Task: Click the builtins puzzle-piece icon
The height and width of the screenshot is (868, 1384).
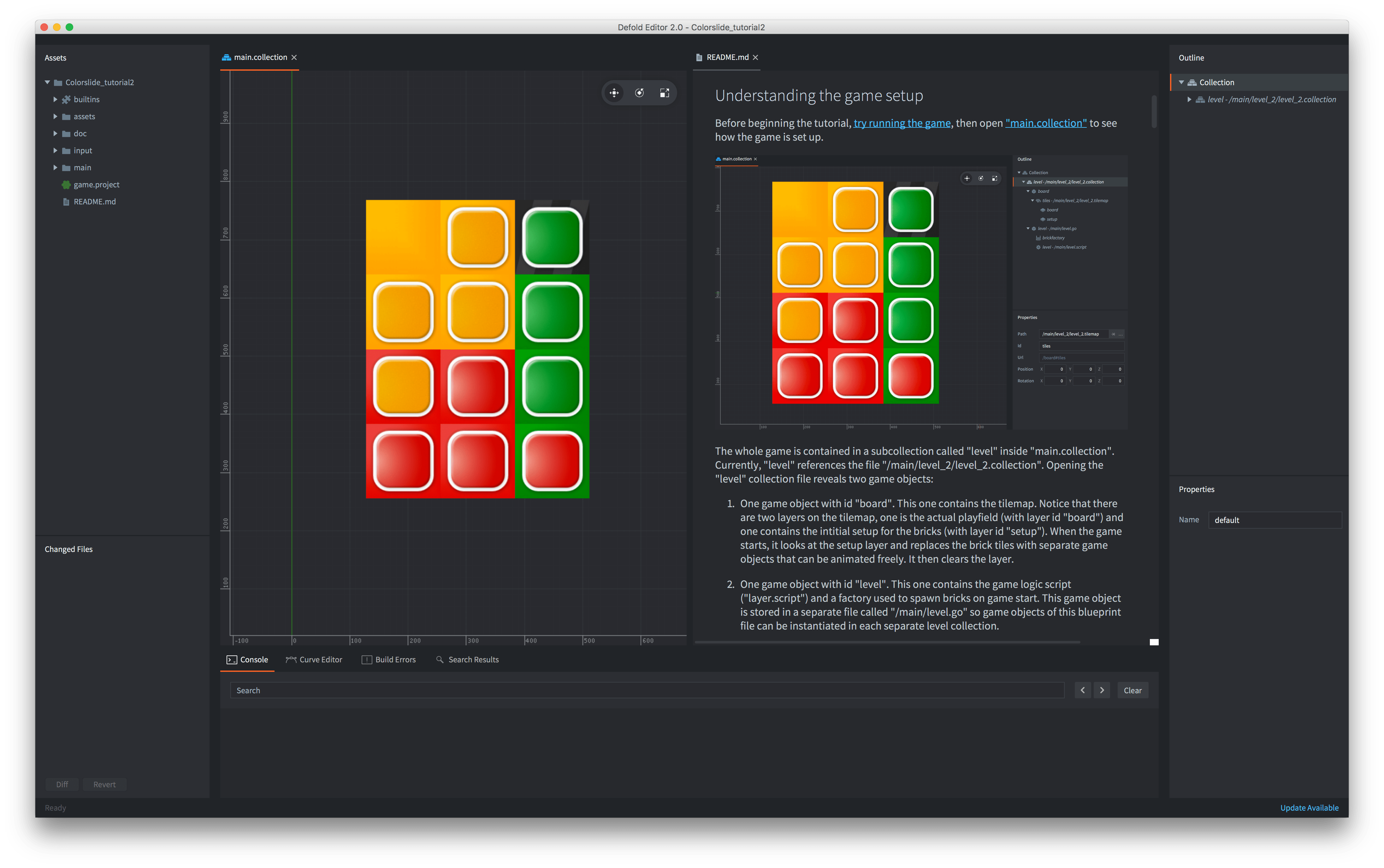Action: pos(67,99)
